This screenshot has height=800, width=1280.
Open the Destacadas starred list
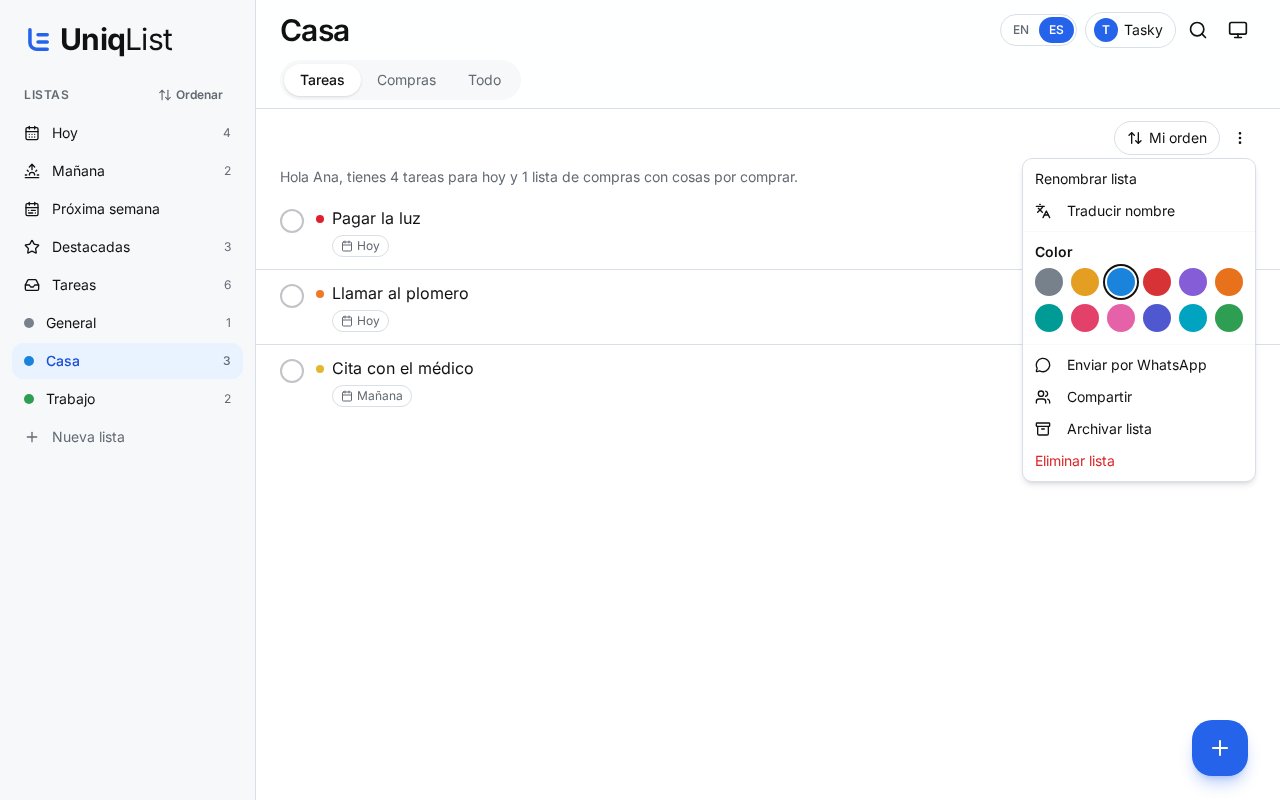[x=127, y=247]
